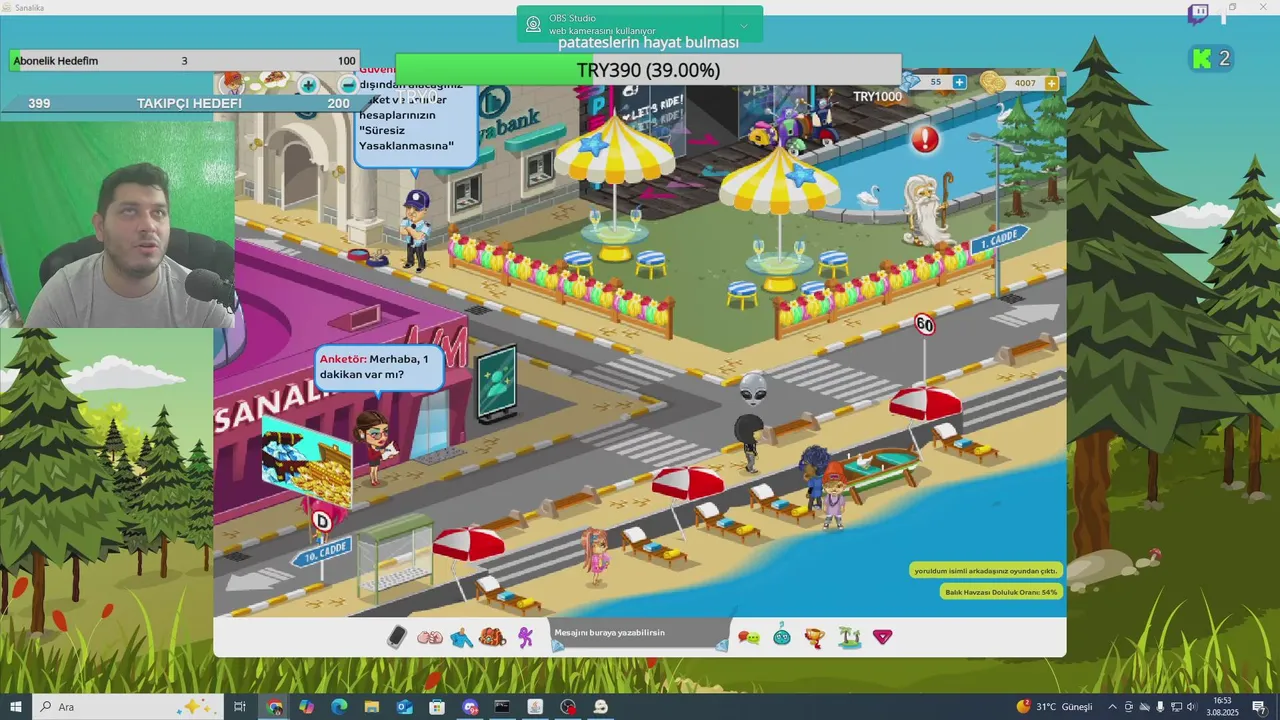This screenshot has width=1280, height=720.
Task: Open the Windows Start menu
Action: coord(16,707)
